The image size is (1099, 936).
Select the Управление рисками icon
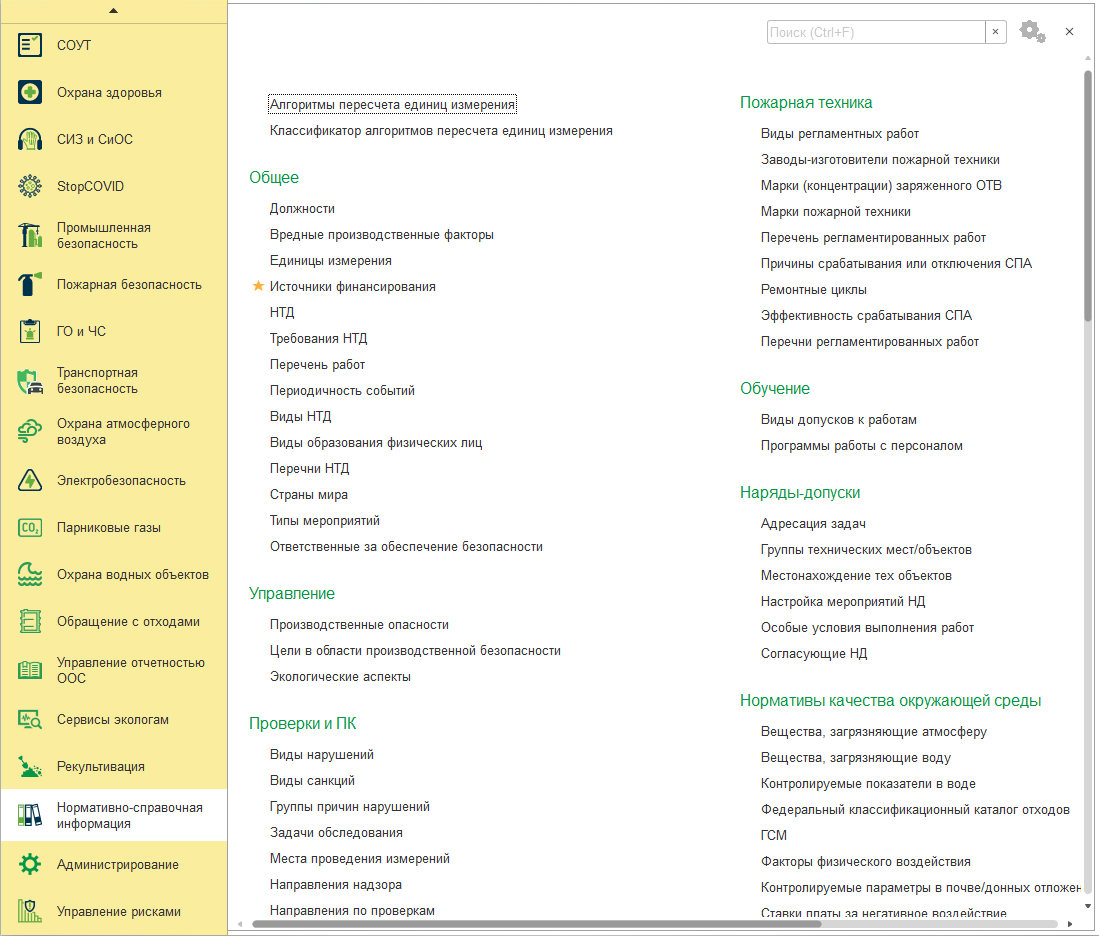29,911
